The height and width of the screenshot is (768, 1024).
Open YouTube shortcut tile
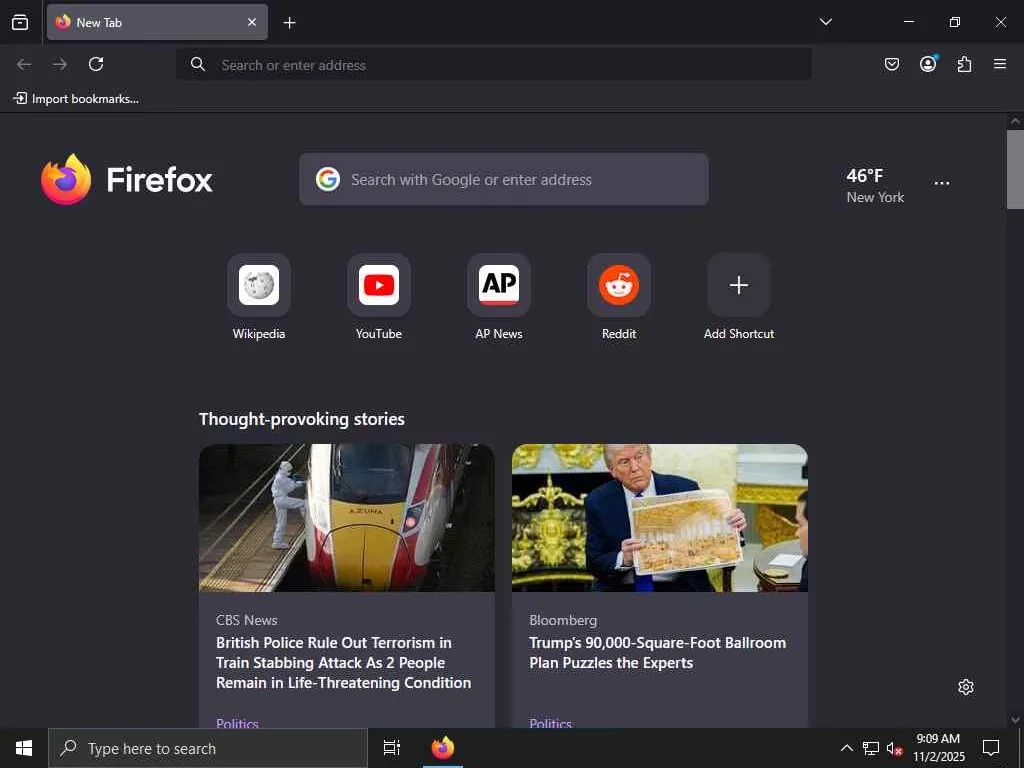[379, 297]
